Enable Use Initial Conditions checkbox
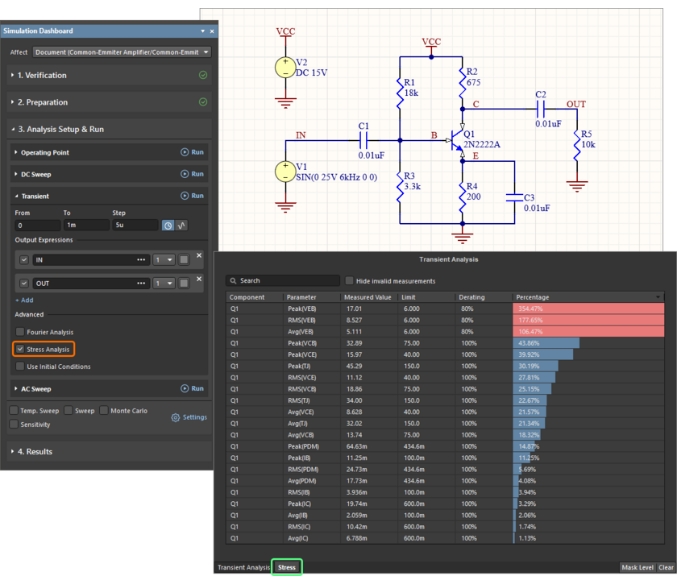The height and width of the screenshot is (577, 678). (20, 366)
